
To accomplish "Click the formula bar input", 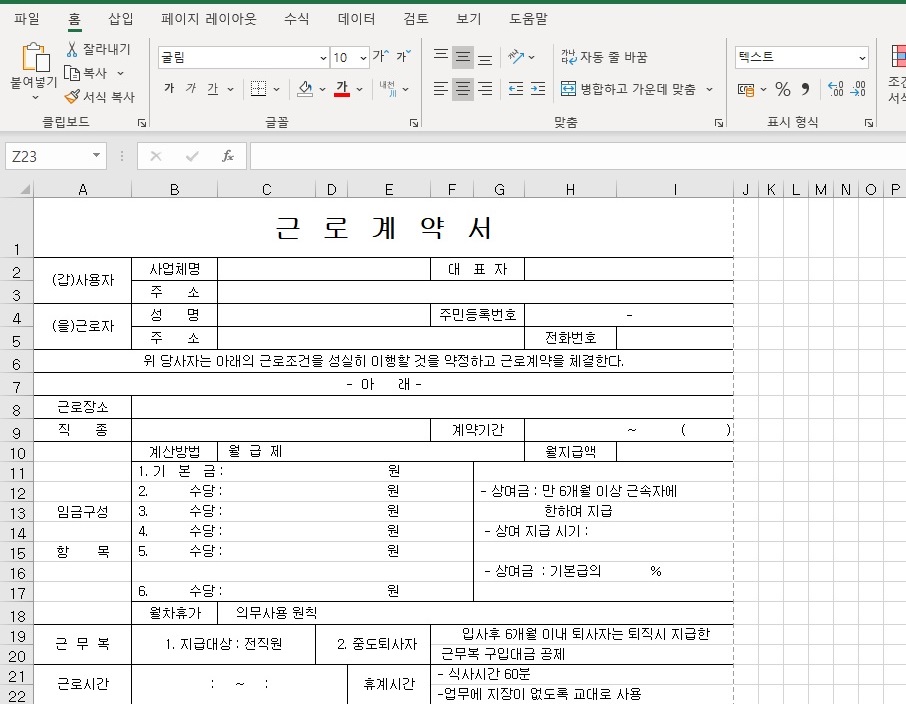I will pos(578,156).
